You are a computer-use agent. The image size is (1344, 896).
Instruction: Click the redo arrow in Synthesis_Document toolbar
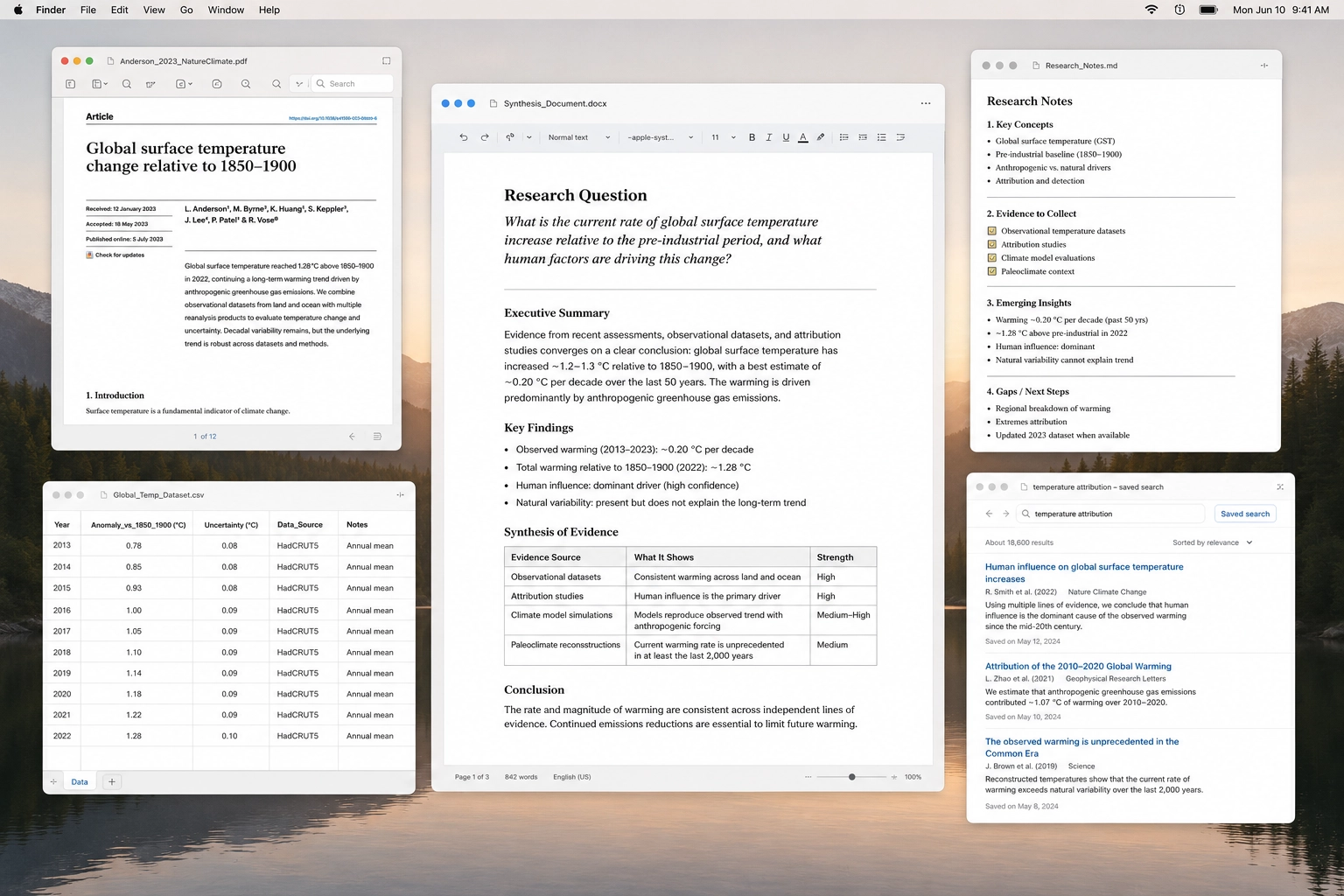485,137
